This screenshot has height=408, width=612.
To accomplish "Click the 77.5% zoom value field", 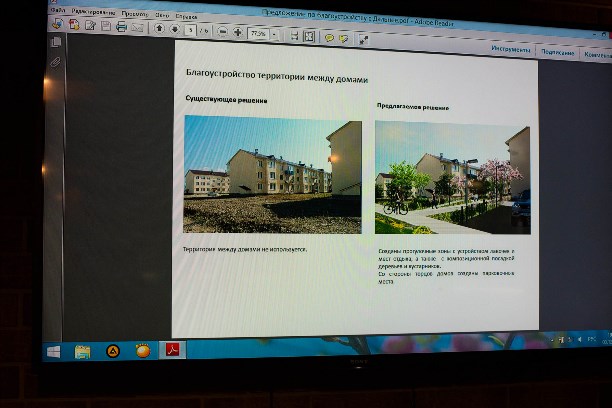I will [258, 33].
